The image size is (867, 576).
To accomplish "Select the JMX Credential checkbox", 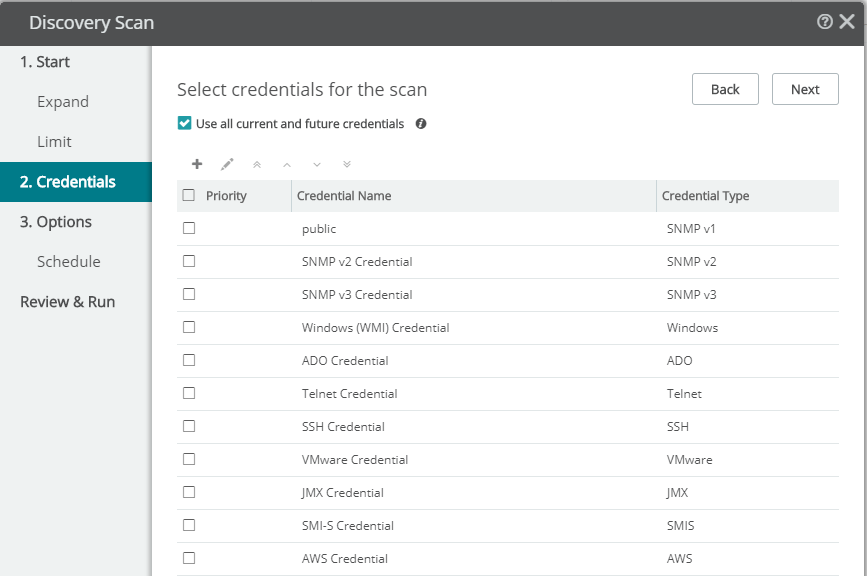I will pos(189,492).
